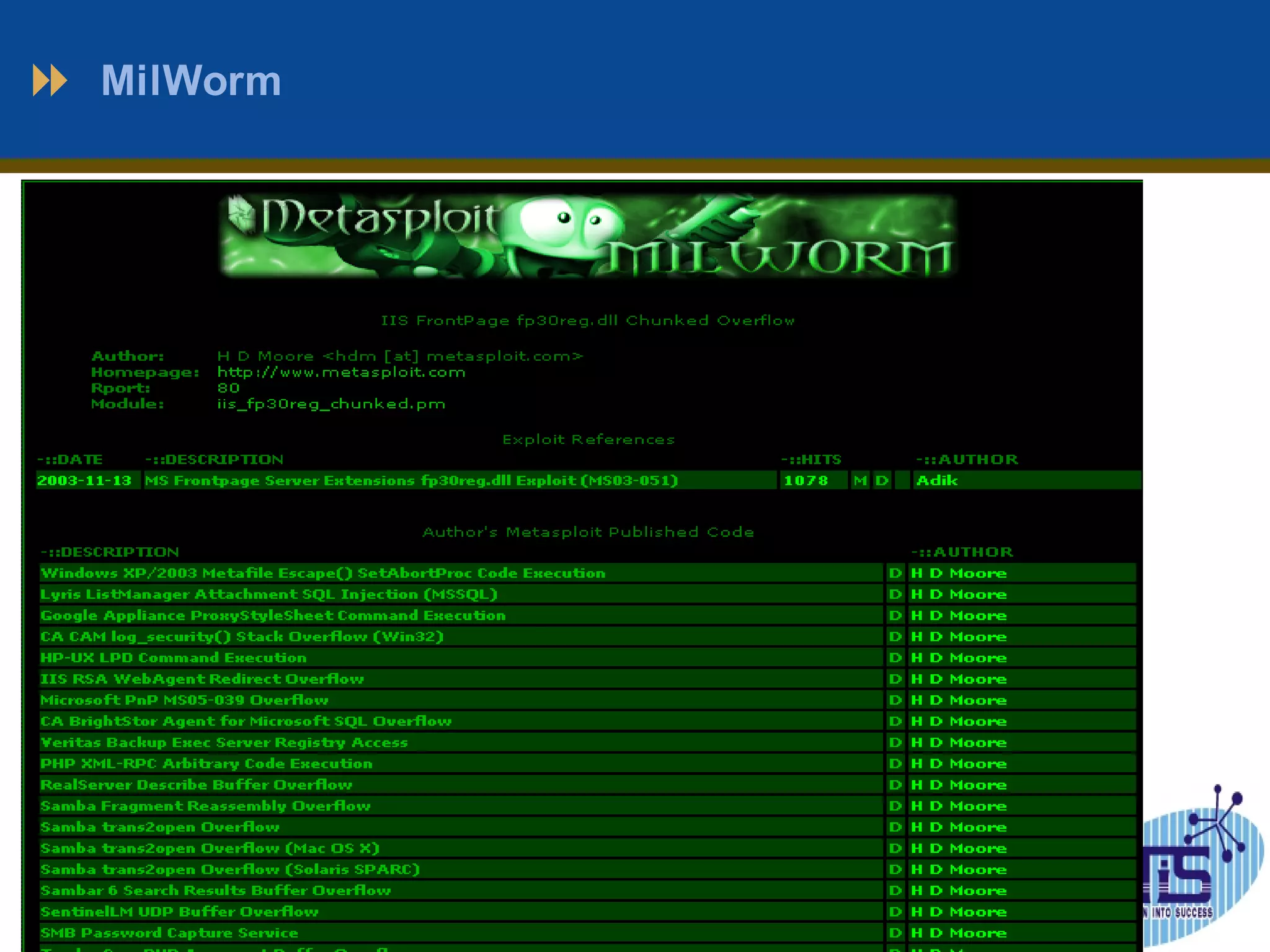Open Sambar 6 Search Results Buffer Overflow link
1270x952 pixels.
pyautogui.click(x=216, y=891)
